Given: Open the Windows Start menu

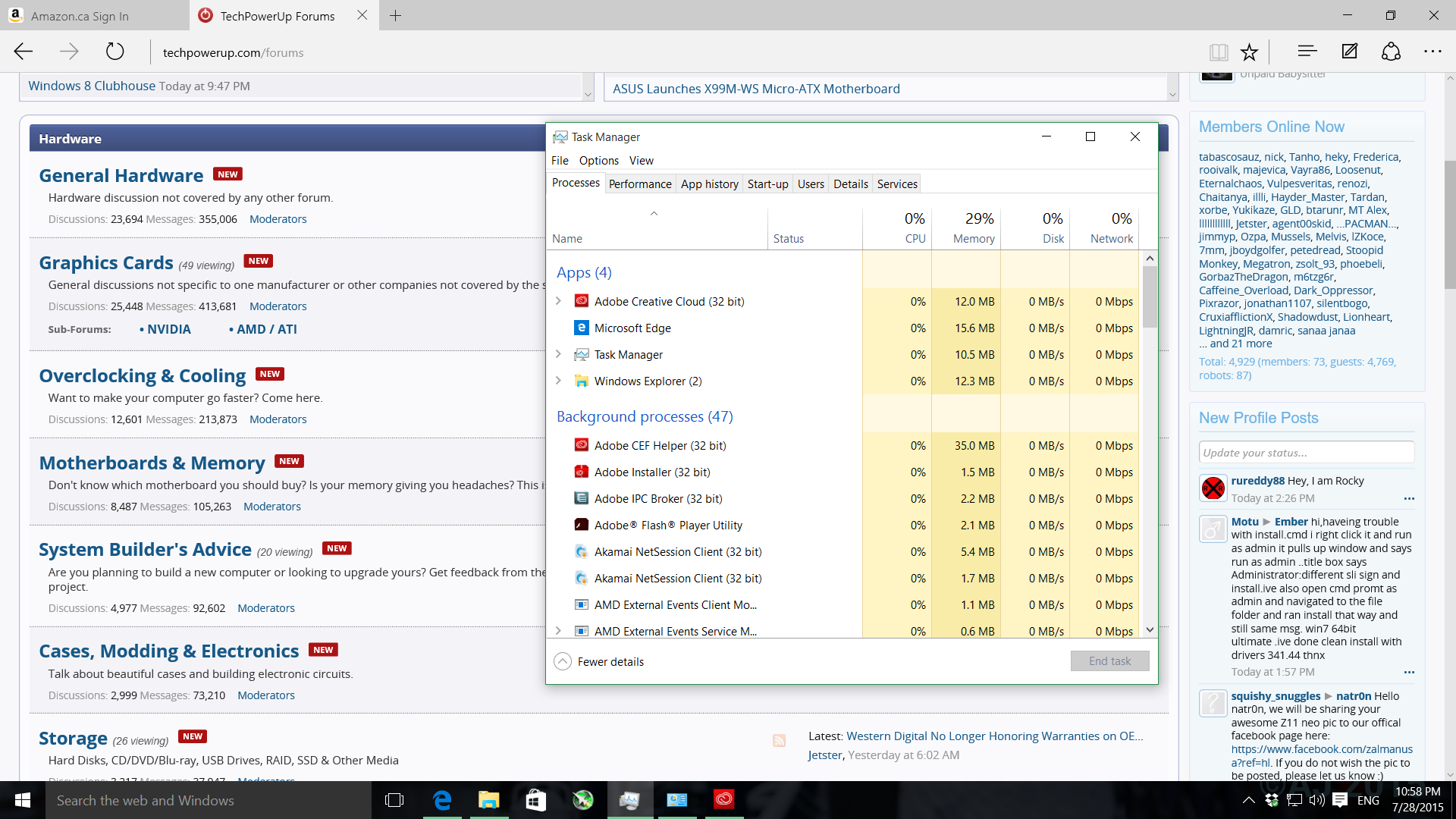Looking at the screenshot, I should point(23,800).
